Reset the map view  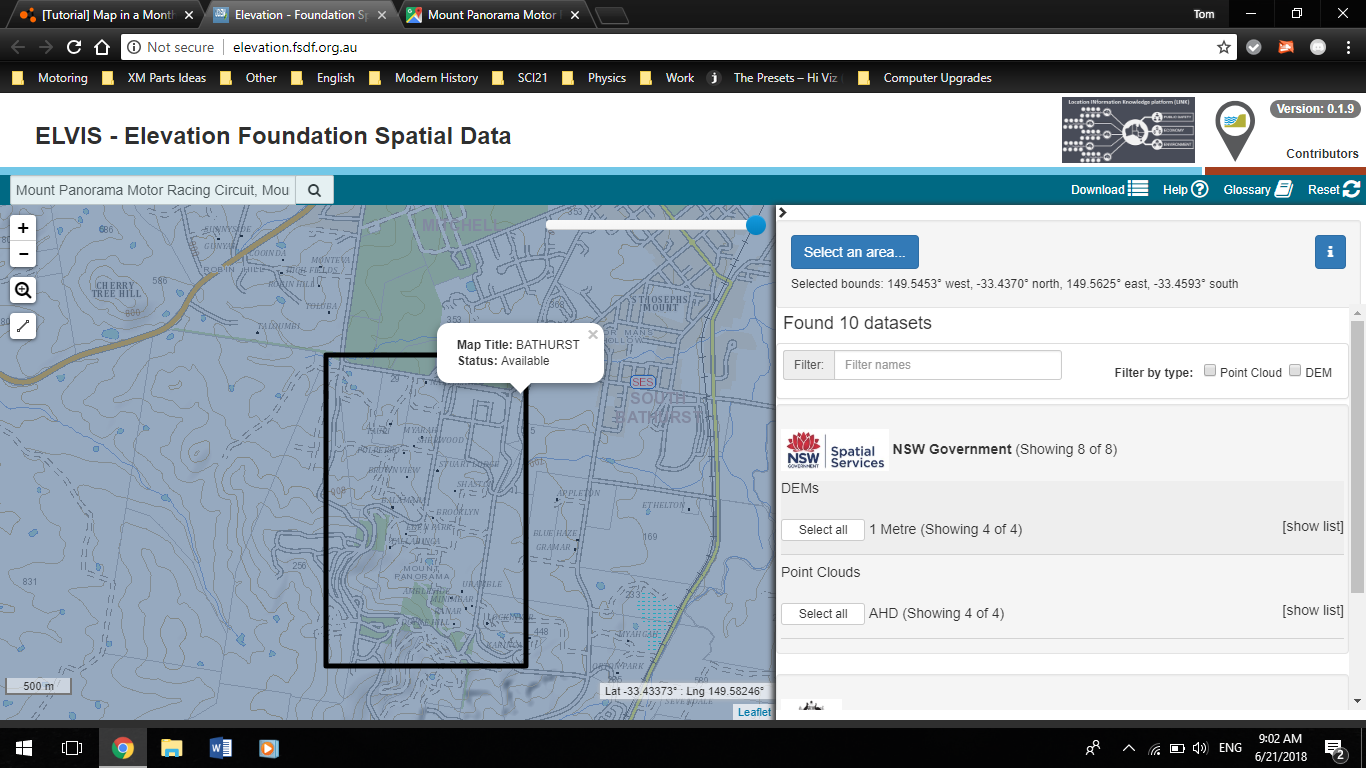(1334, 189)
